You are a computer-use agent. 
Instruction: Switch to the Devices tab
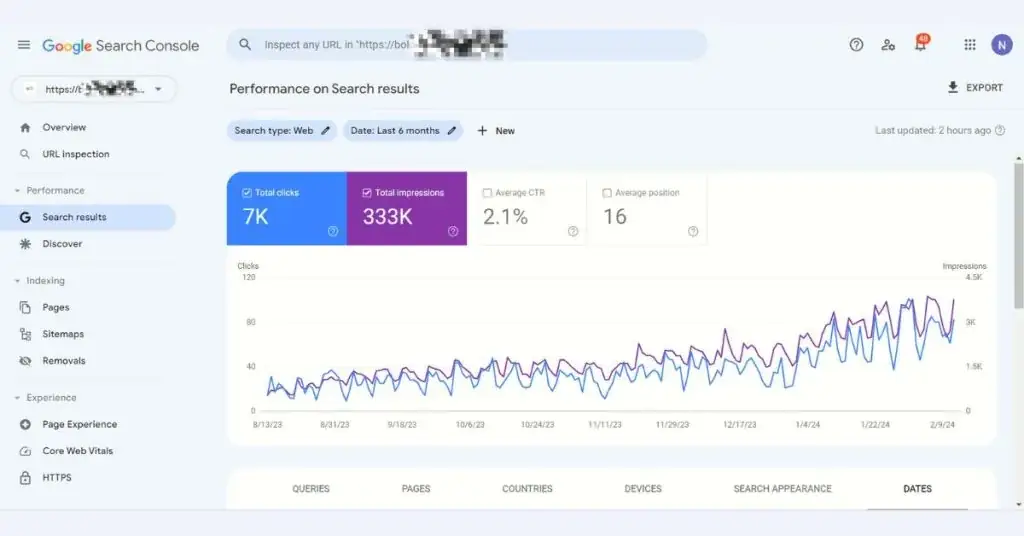[643, 488]
